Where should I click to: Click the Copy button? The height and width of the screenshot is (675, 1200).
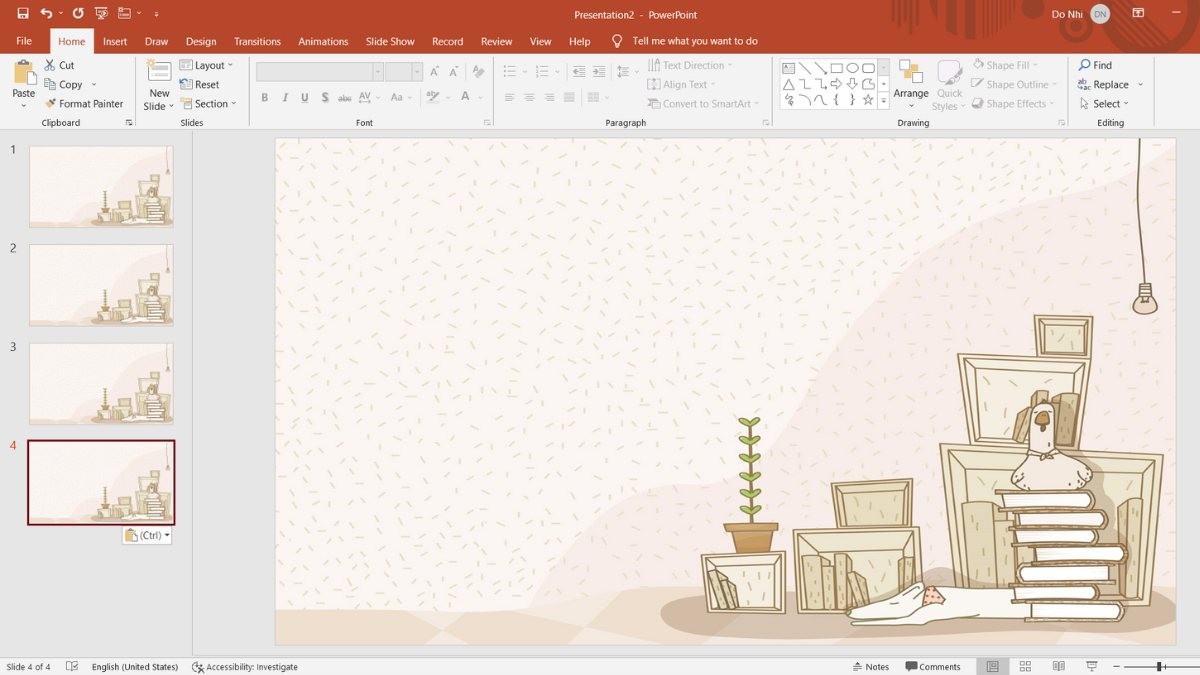tap(64, 85)
